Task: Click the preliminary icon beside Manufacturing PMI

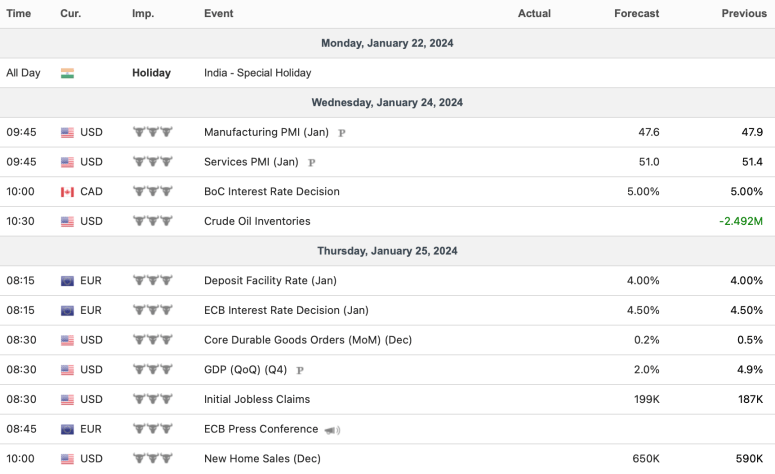Action: 342,132
